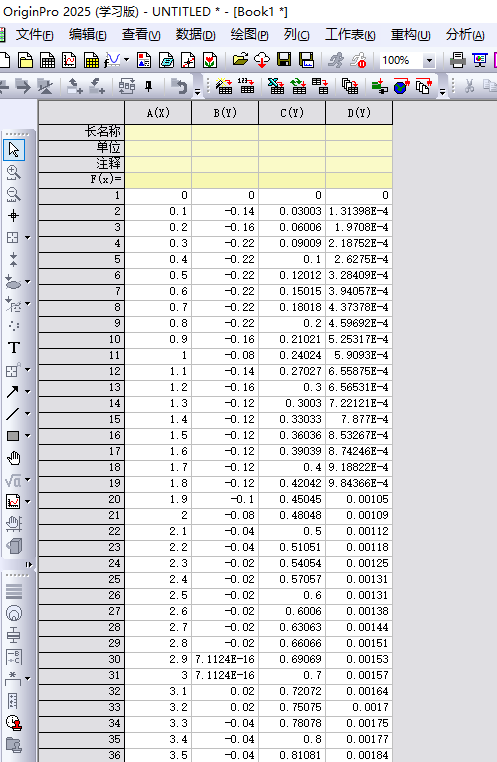497x762 pixels.
Task: Click the slide show presentation icon
Action: tap(480, 60)
